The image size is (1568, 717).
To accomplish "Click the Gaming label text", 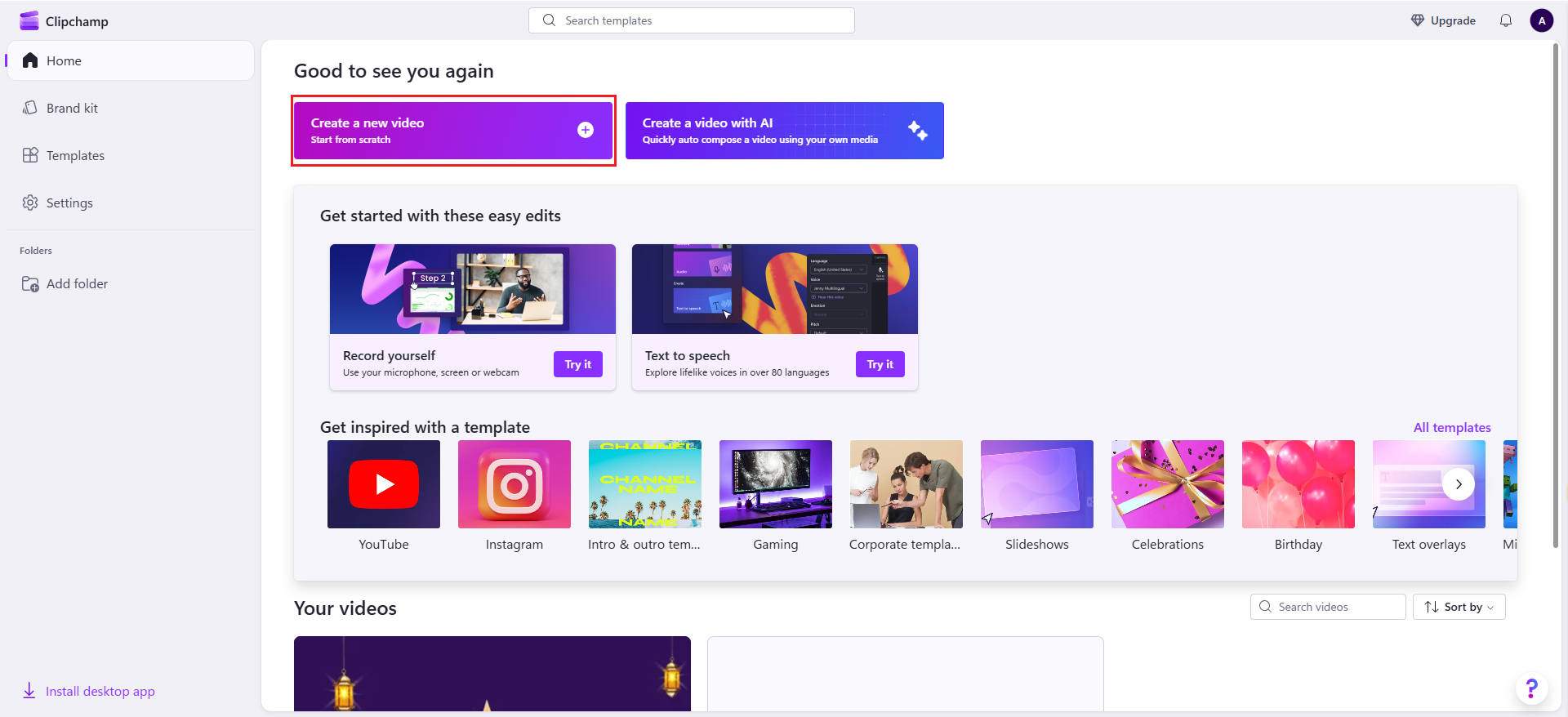I will 776,545.
